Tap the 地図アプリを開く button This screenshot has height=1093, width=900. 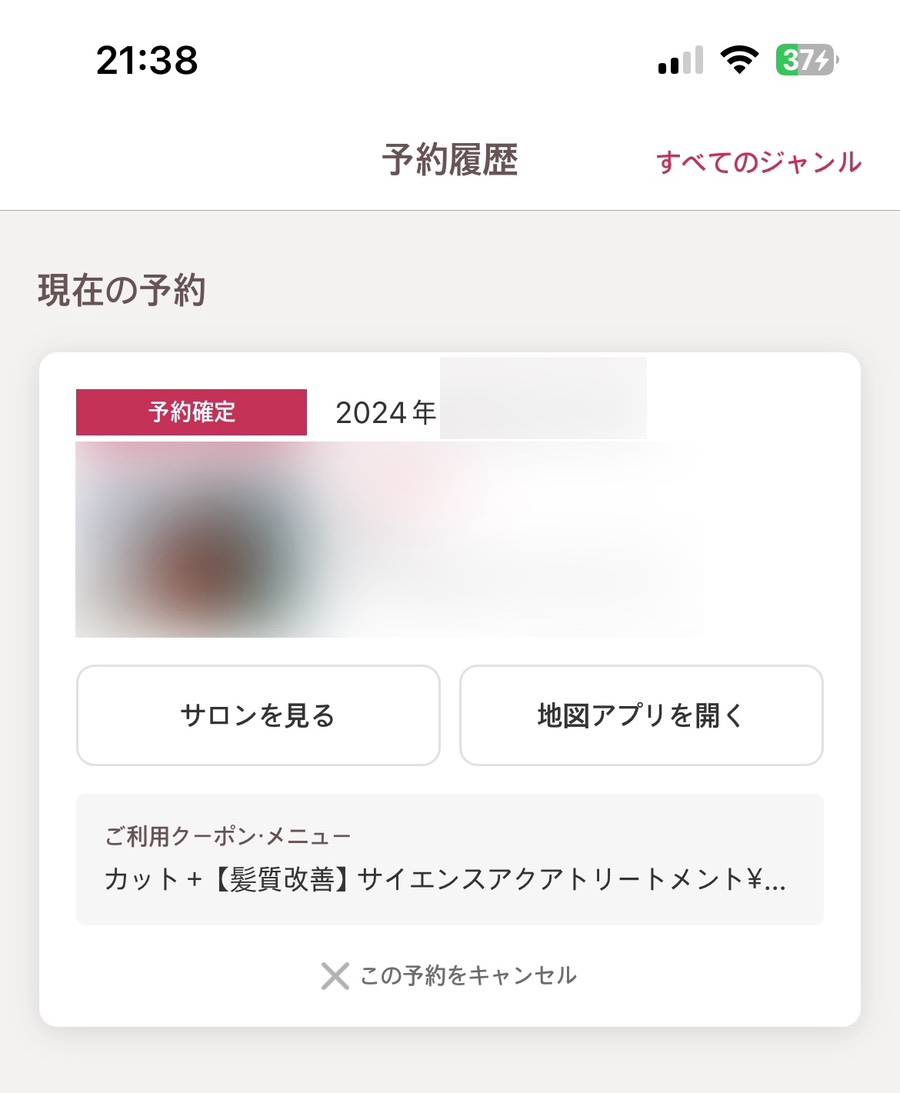coord(641,715)
